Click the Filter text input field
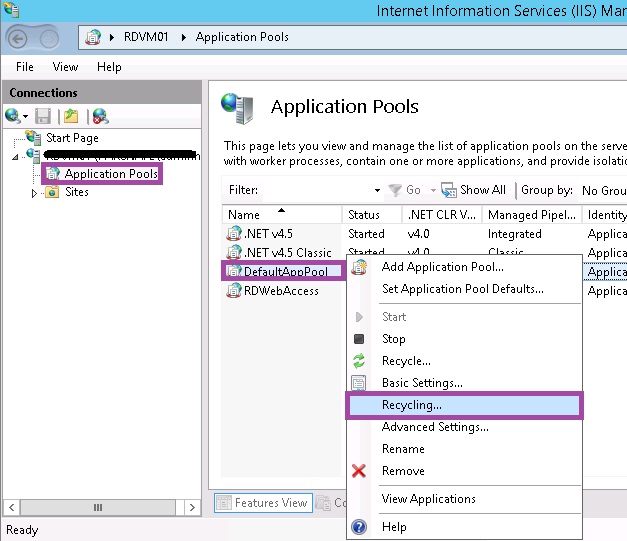 316,190
